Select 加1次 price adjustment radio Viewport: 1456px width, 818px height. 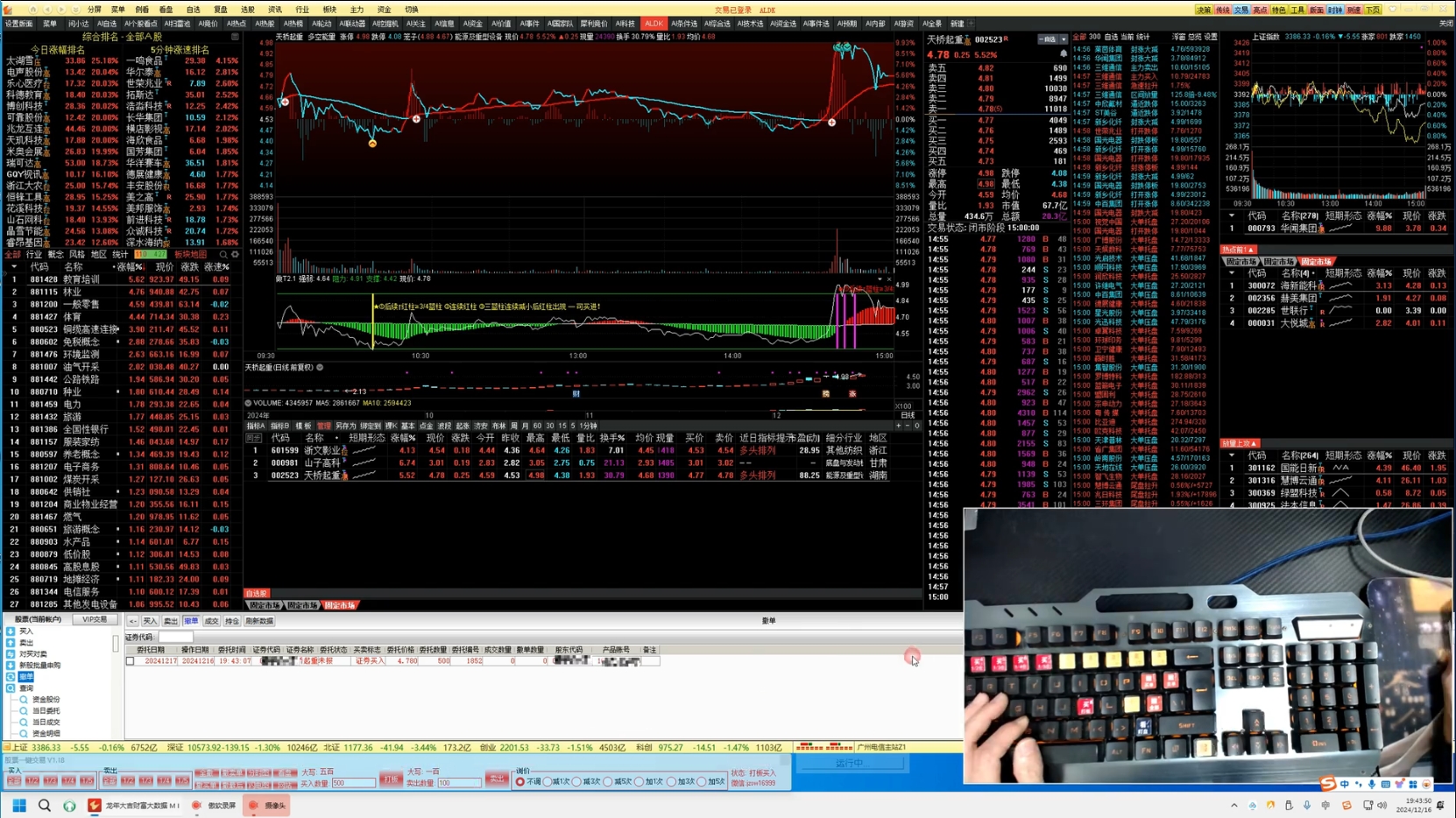click(x=640, y=781)
